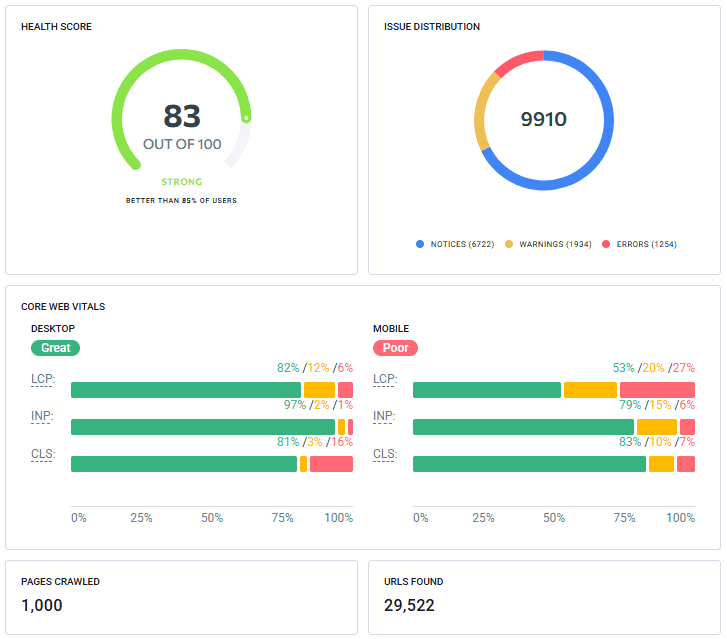
Task: Click mobile LCP 27% value
Action: pyautogui.click(x=684, y=368)
